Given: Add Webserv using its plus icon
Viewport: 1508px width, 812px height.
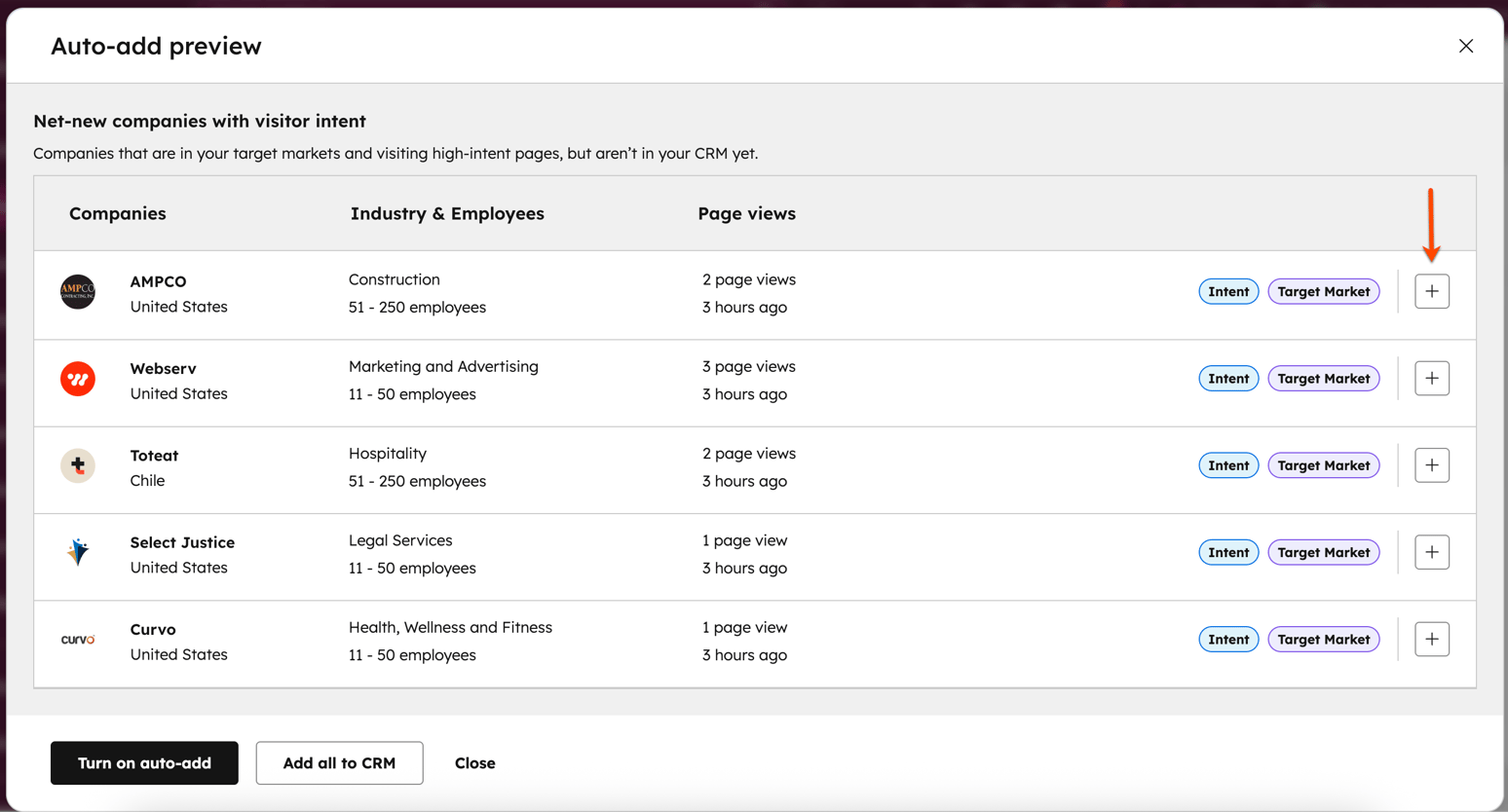Looking at the screenshot, I should point(1431,378).
